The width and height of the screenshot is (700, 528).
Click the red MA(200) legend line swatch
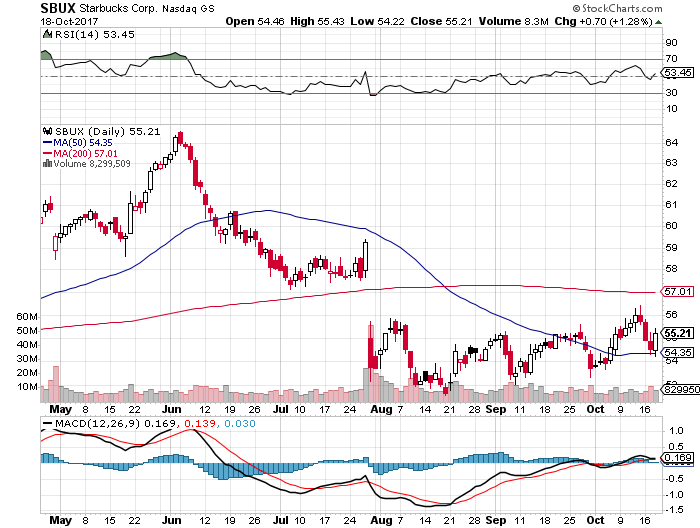[x=47, y=153]
